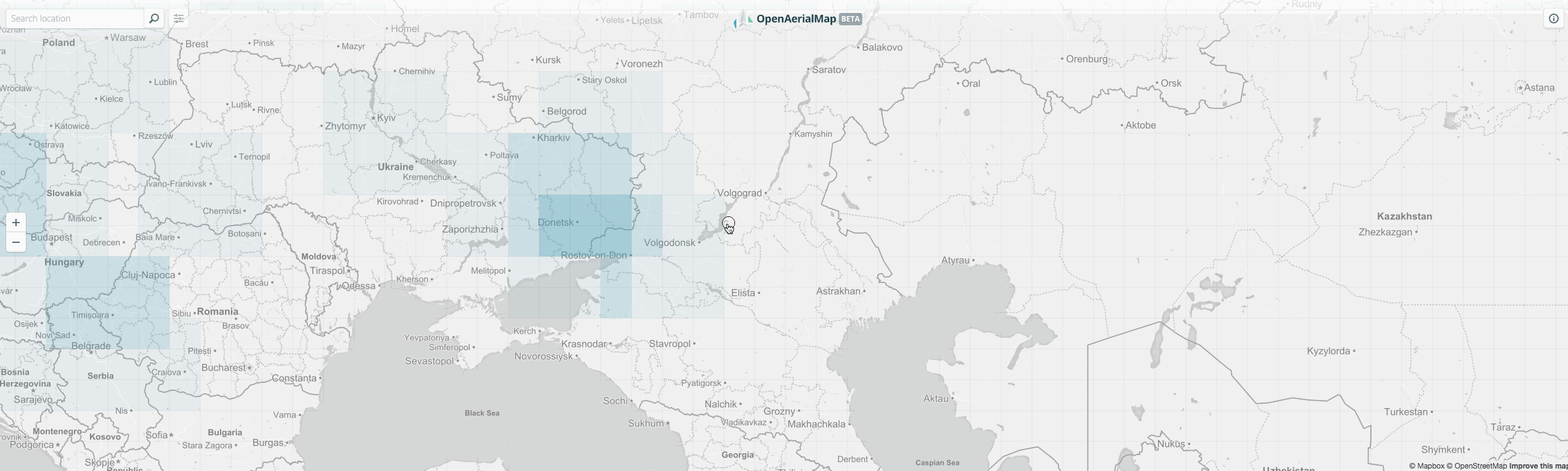This screenshot has height=471, width=1568.
Task: Click the Odessa city label
Action: (x=359, y=286)
